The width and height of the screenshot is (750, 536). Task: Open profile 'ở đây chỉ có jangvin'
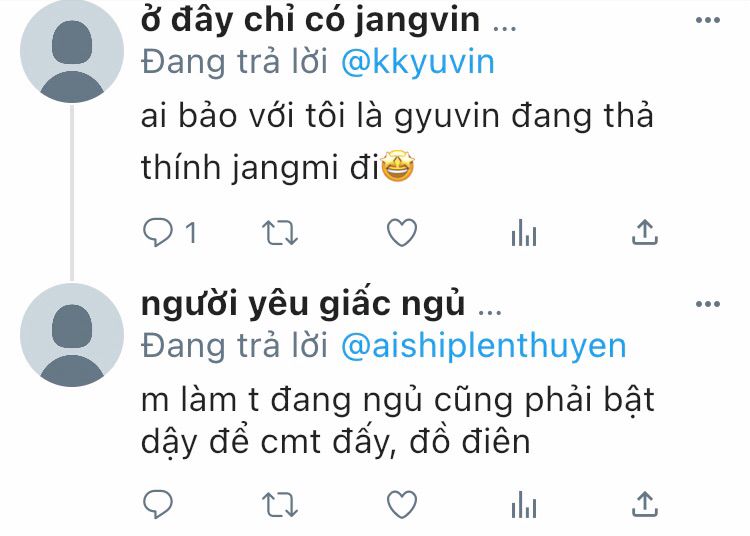(310, 20)
